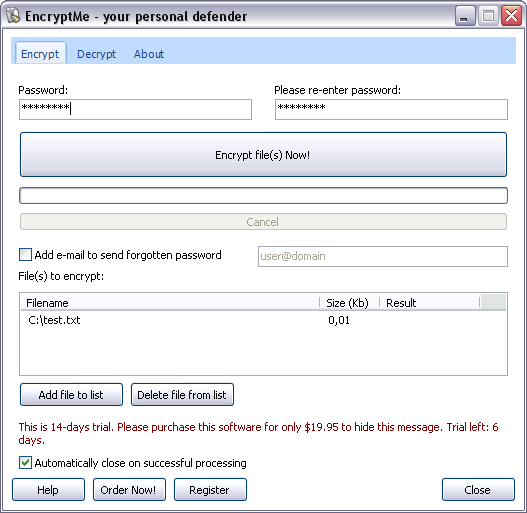The width and height of the screenshot is (527, 513).
Task: Switch to the Decrypt tab
Action: [x=96, y=54]
